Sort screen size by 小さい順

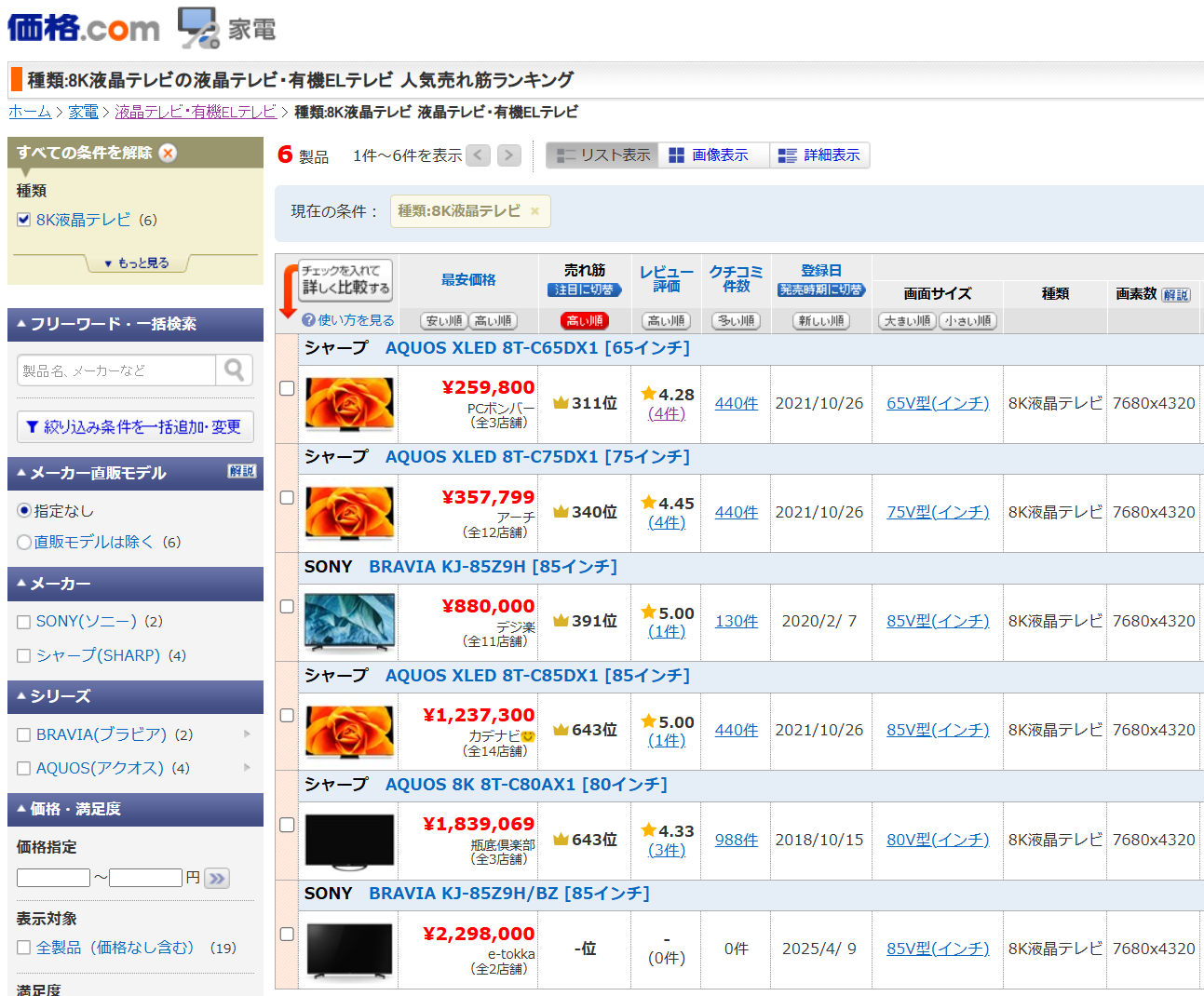tap(967, 321)
